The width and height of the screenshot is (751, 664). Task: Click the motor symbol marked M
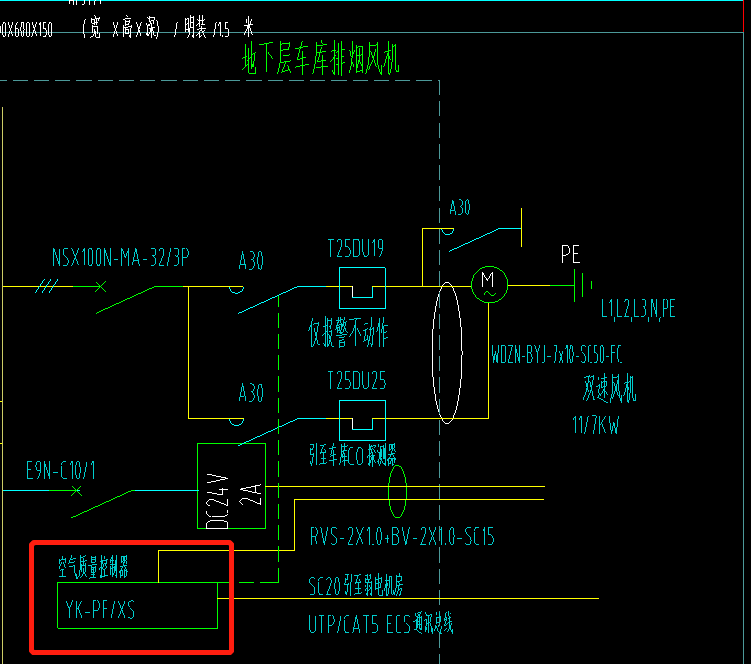[488, 284]
